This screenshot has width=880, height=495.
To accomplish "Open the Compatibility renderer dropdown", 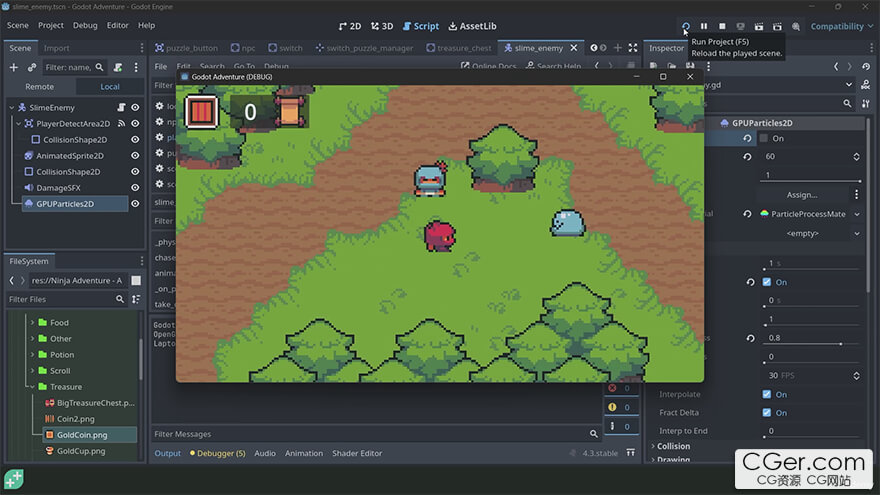I will tap(842, 26).
